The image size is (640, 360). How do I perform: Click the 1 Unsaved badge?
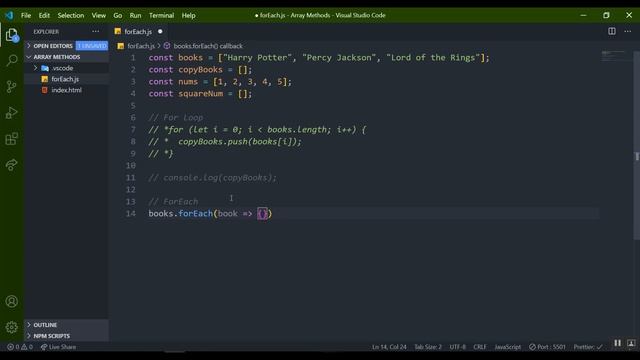pyautogui.click(x=92, y=46)
